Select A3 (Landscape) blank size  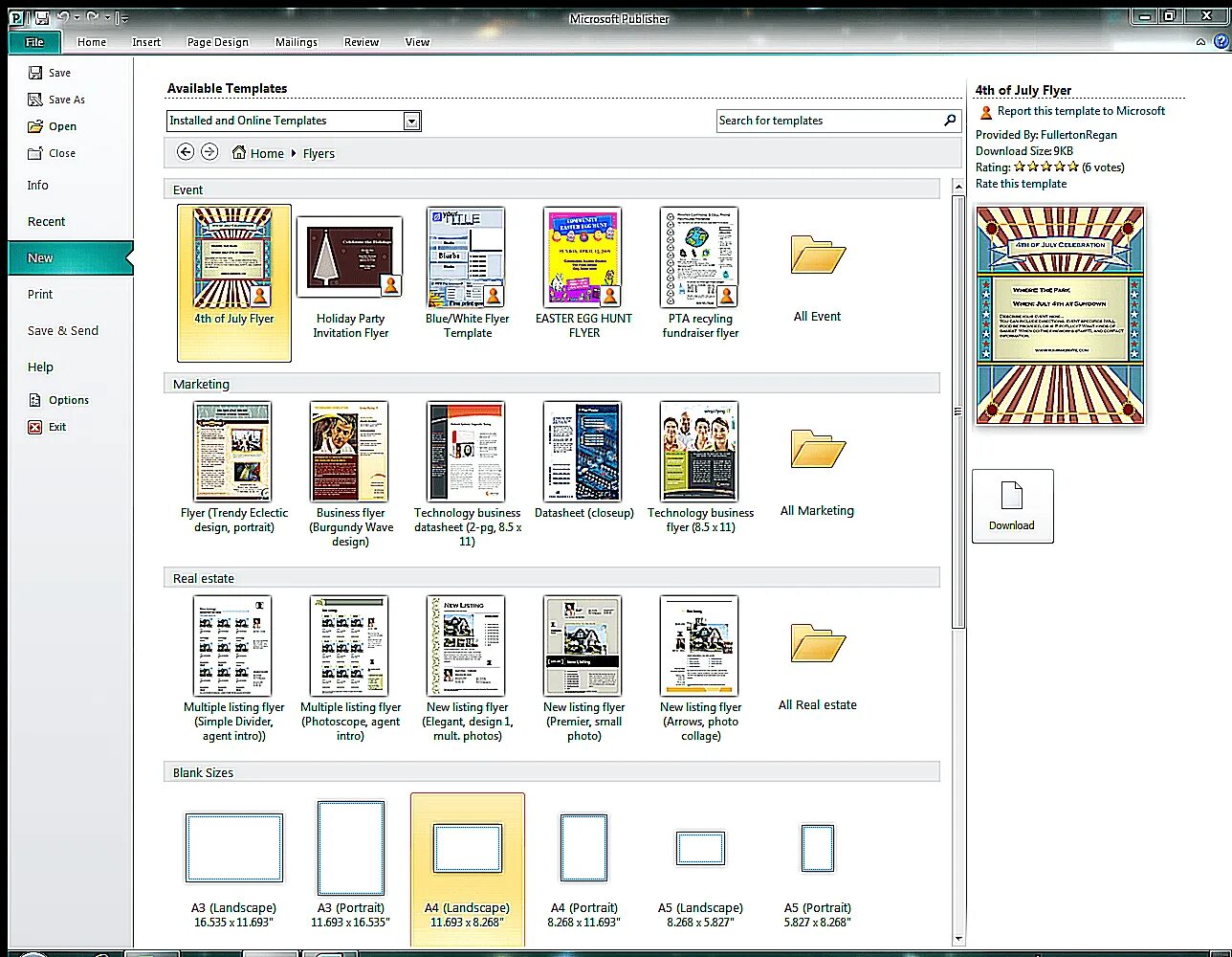tap(234, 869)
